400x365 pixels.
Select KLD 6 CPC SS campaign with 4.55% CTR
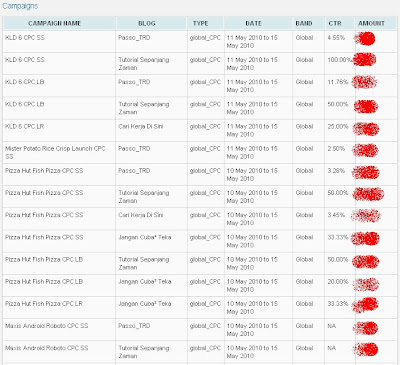(25, 38)
